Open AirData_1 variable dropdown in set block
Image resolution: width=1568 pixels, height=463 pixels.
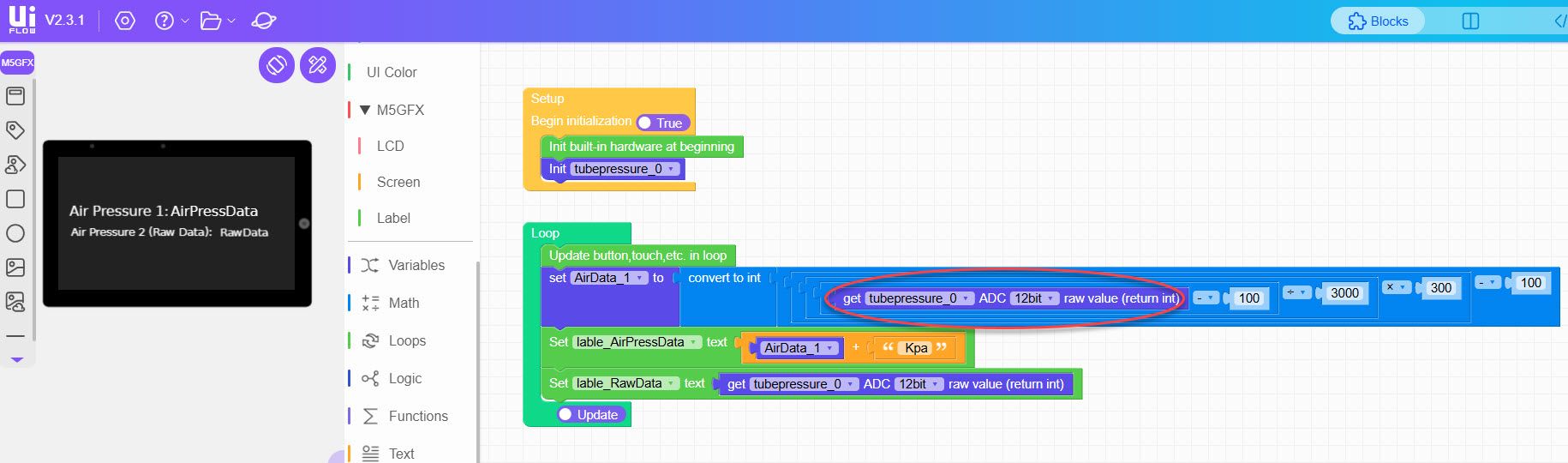[609, 278]
